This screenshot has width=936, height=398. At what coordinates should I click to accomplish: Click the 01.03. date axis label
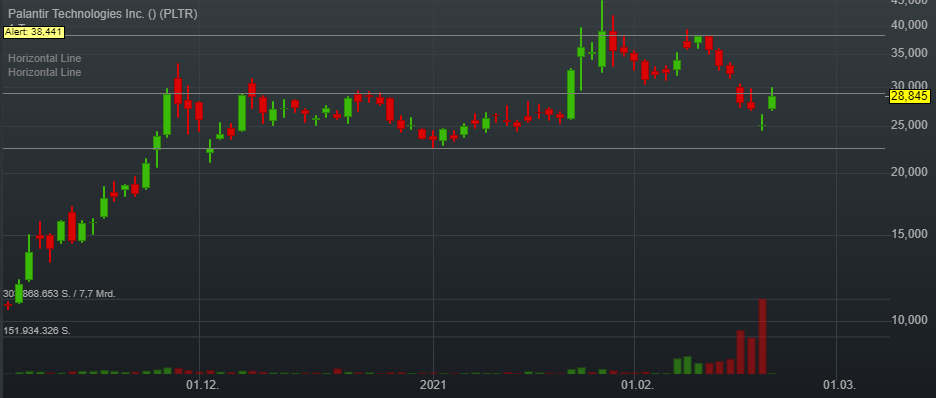[x=838, y=384]
